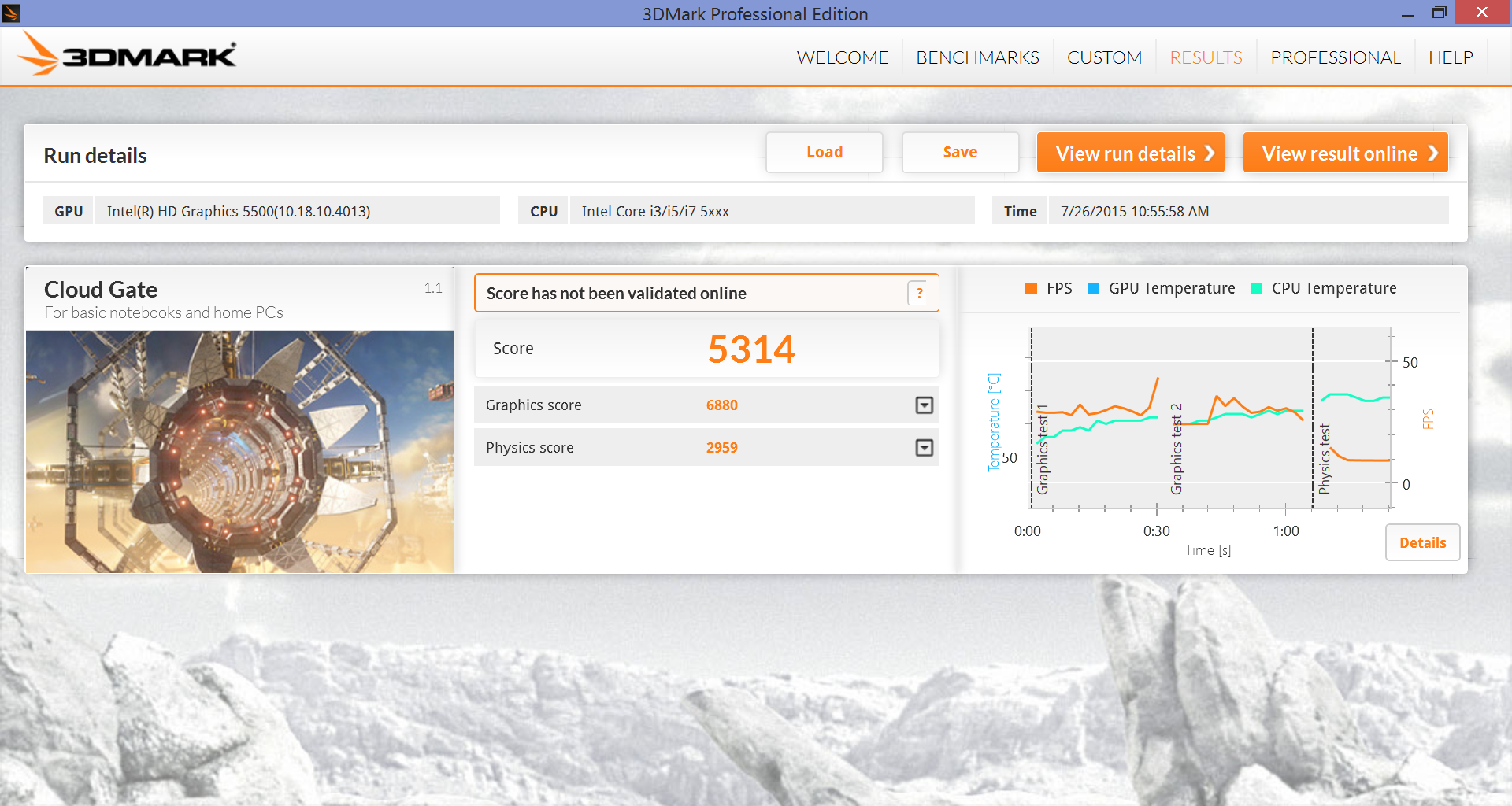This screenshot has width=1512, height=806.
Task: Click the Physics test chart marker
Action: [x=1325, y=459]
